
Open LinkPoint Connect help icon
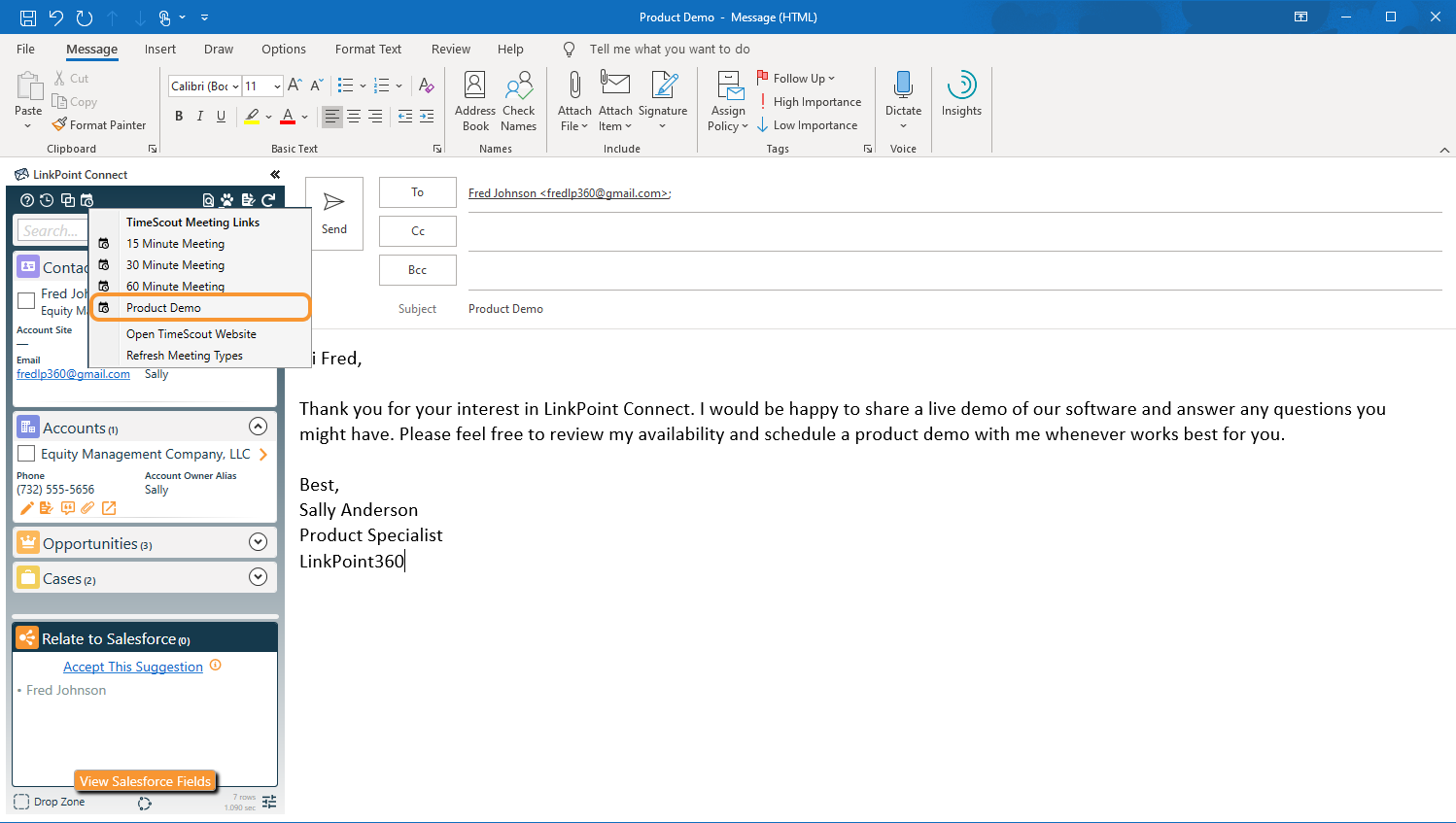pyautogui.click(x=27, y=200)
